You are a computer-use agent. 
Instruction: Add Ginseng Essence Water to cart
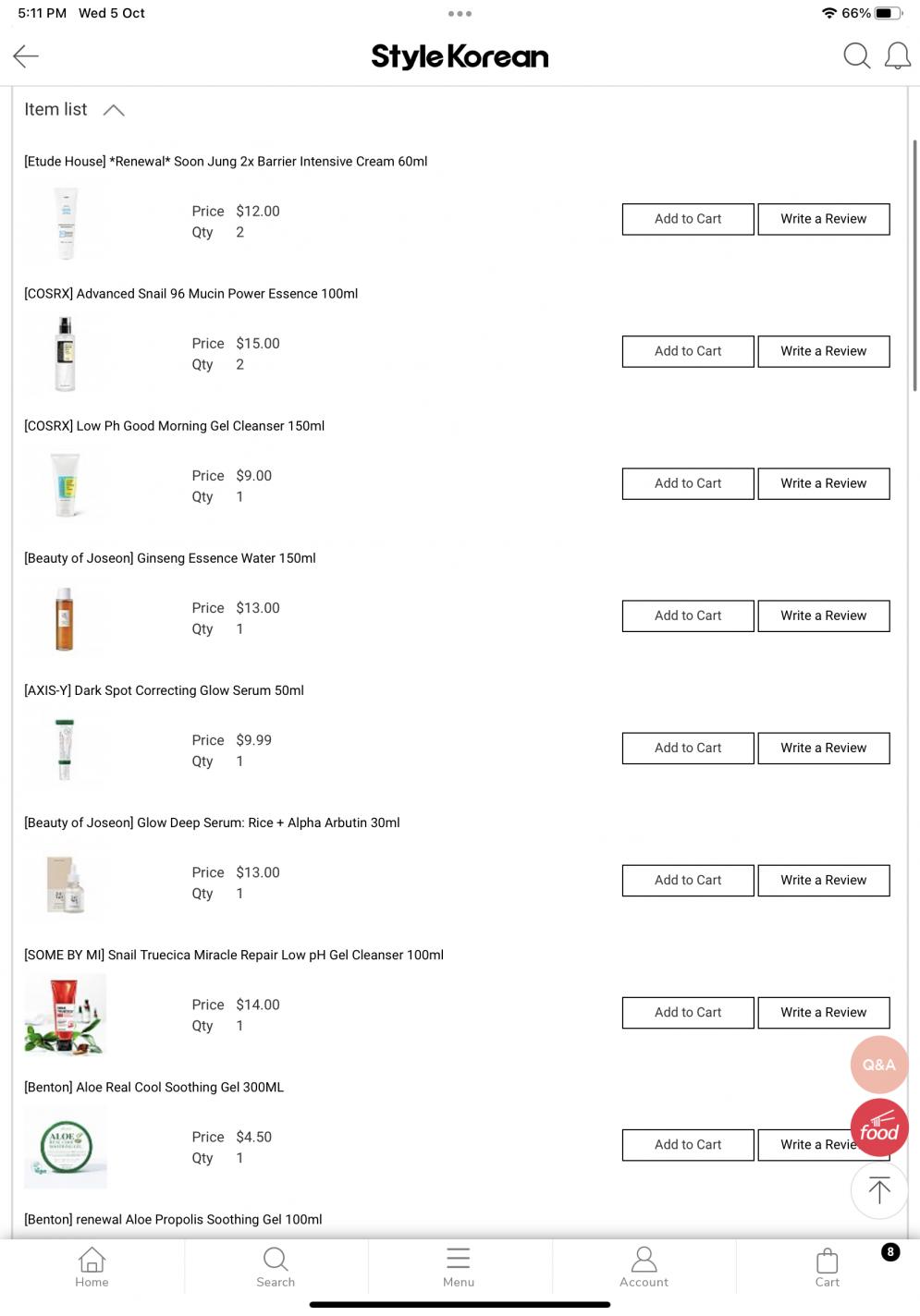coord(687,615)
